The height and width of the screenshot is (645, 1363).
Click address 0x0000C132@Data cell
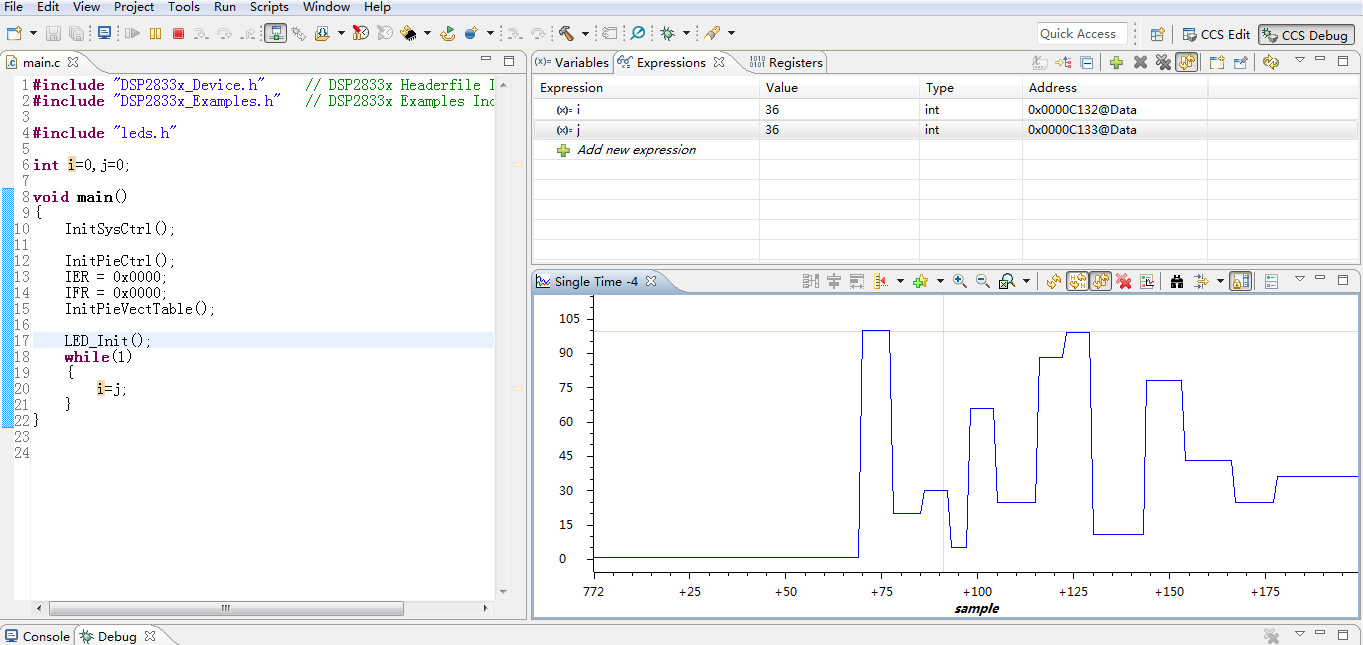[x=1082, y=109]
